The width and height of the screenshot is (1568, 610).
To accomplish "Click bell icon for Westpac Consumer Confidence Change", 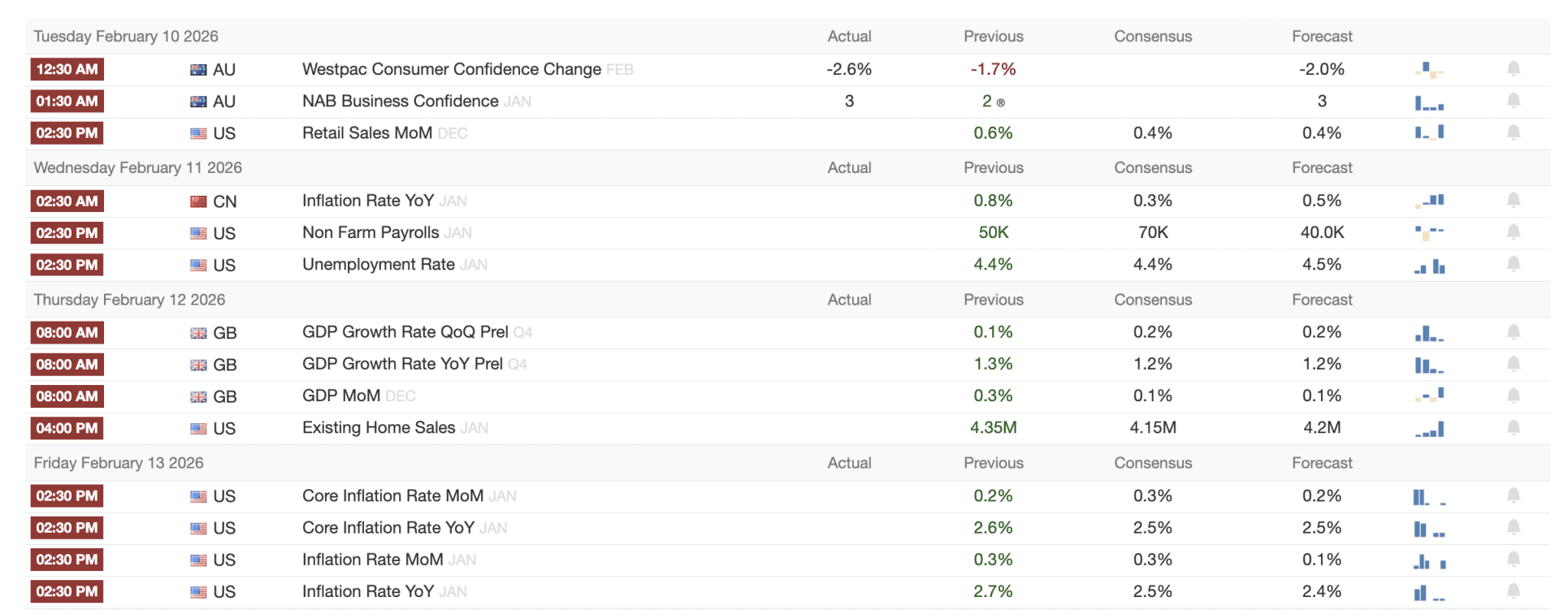I will pyautogui.click(x=1513, y=69).
